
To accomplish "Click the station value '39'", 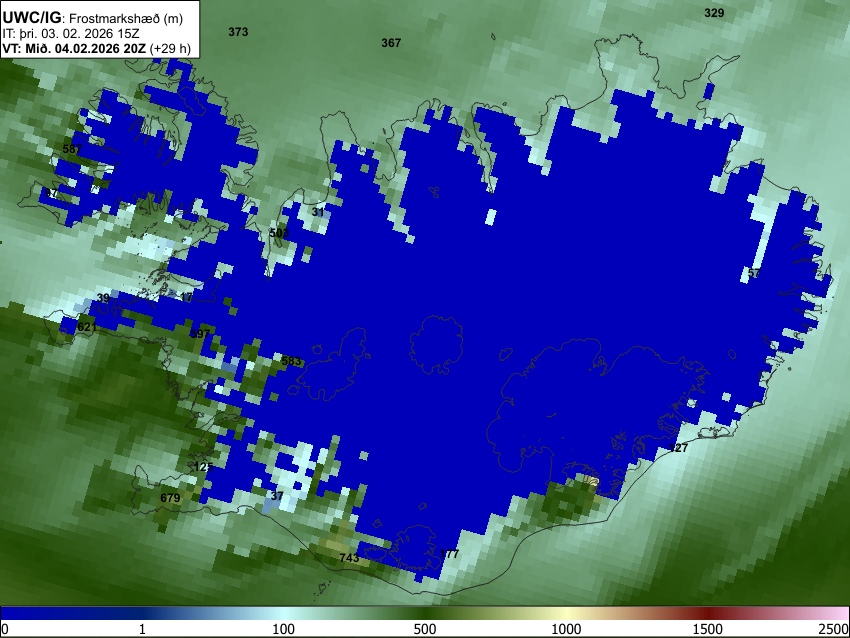I will point(103,298).
